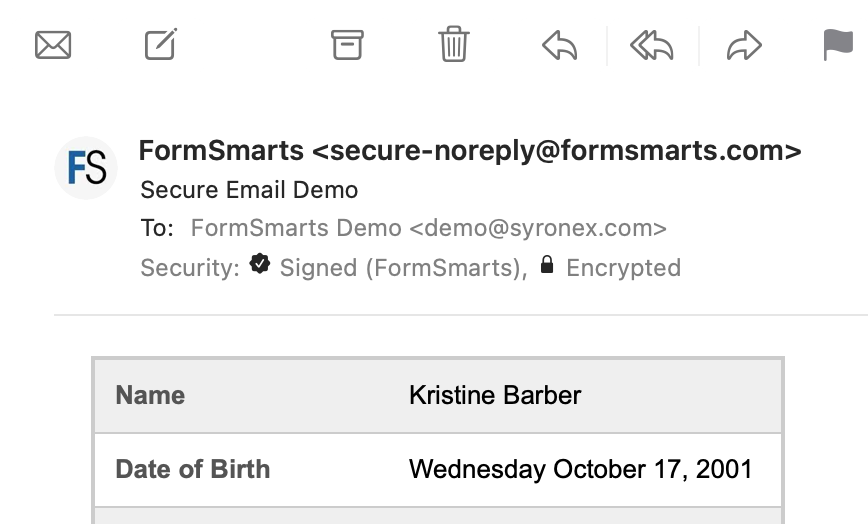The height and width of the screenshot is (524, 868).
Task: Click the Secure Email Demo subject
Action: click(249, 190)
